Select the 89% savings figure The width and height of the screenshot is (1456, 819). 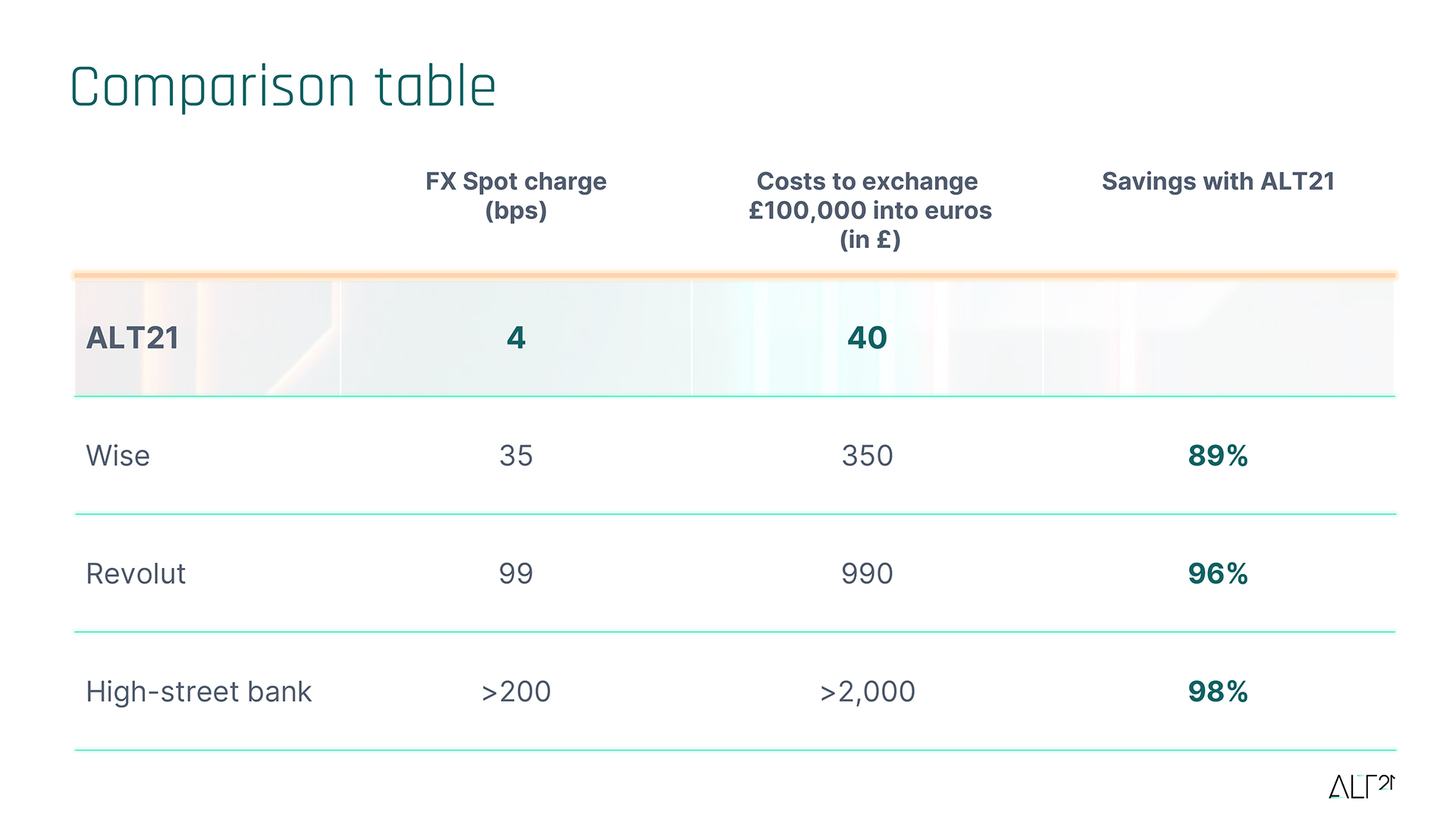(1218, 456)
